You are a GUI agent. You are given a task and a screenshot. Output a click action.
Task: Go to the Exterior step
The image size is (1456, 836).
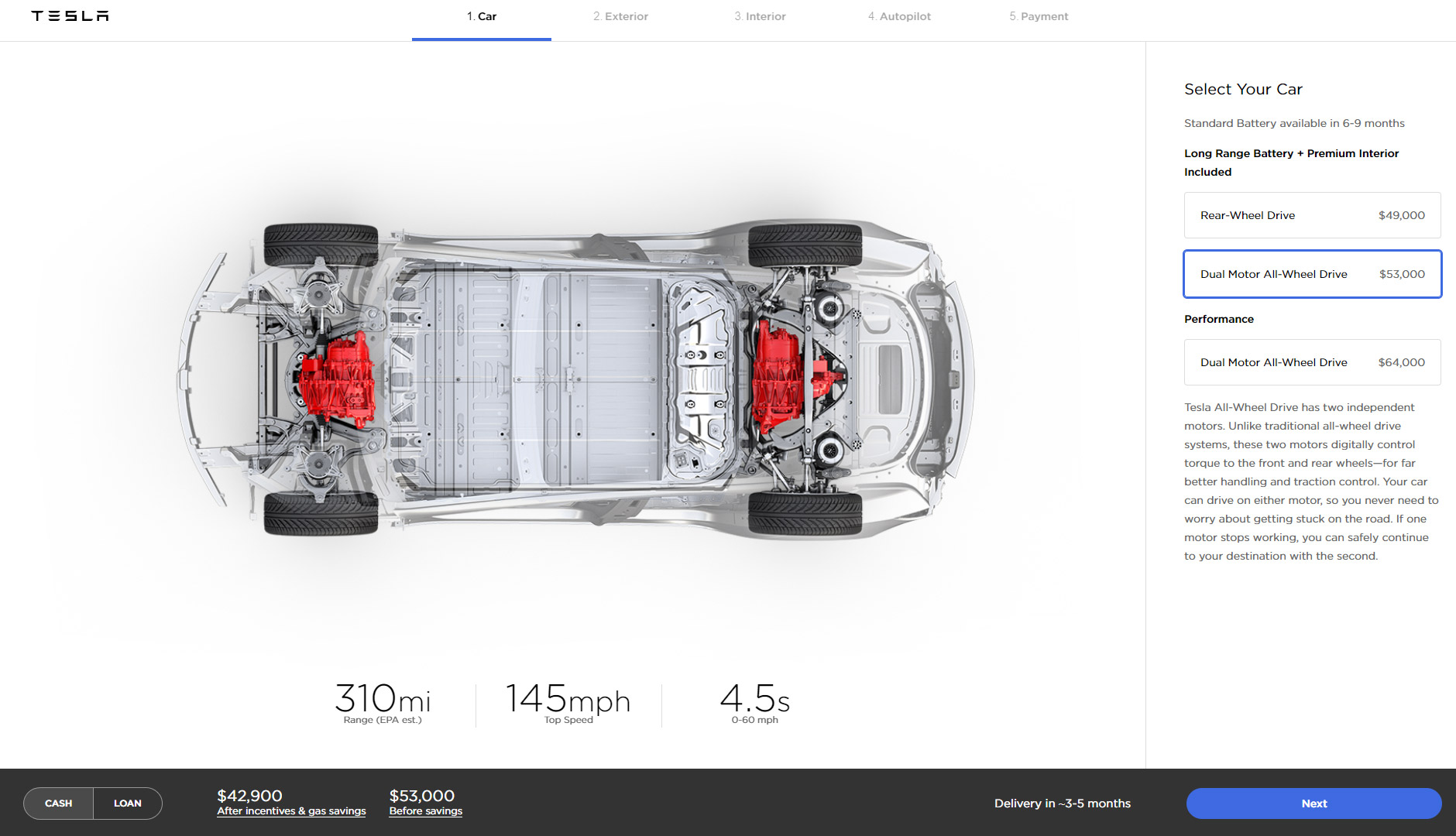pos(620,16)
